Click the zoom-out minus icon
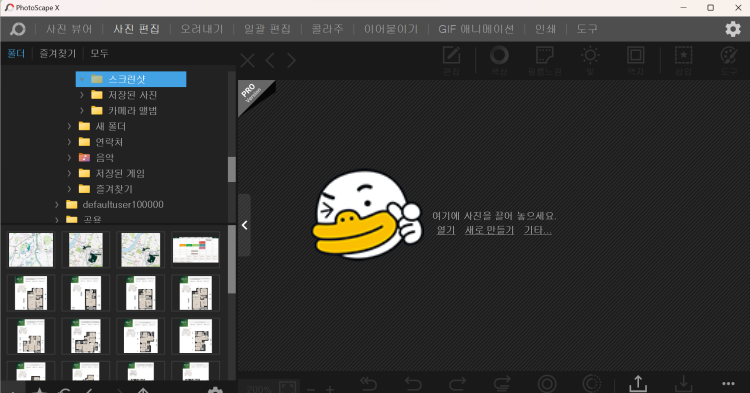Screen dimensions: 750x393 click(311, 389)
